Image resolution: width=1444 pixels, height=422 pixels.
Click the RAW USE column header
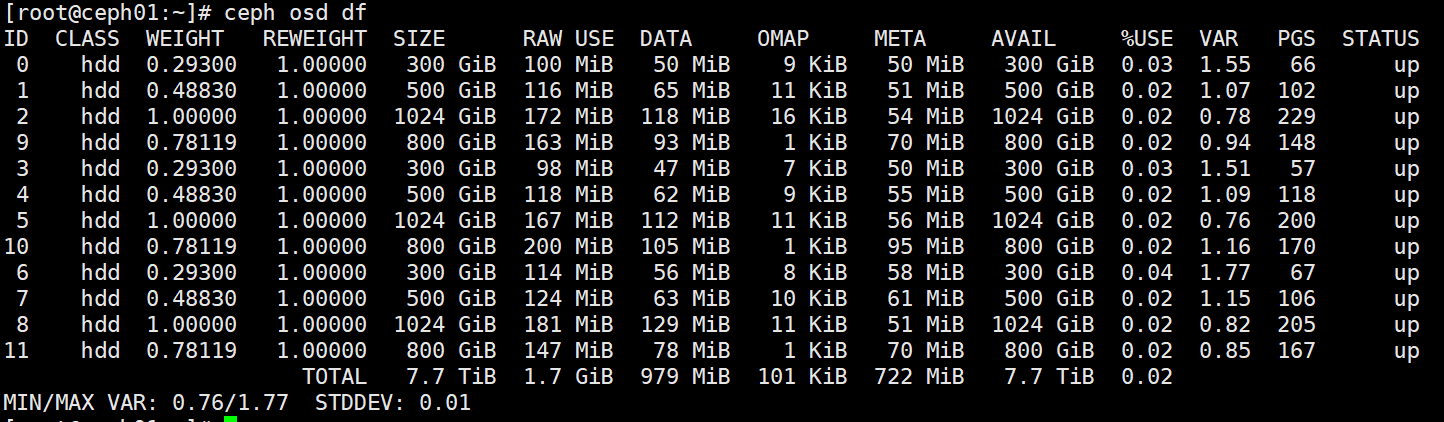(x=568, y=39)
